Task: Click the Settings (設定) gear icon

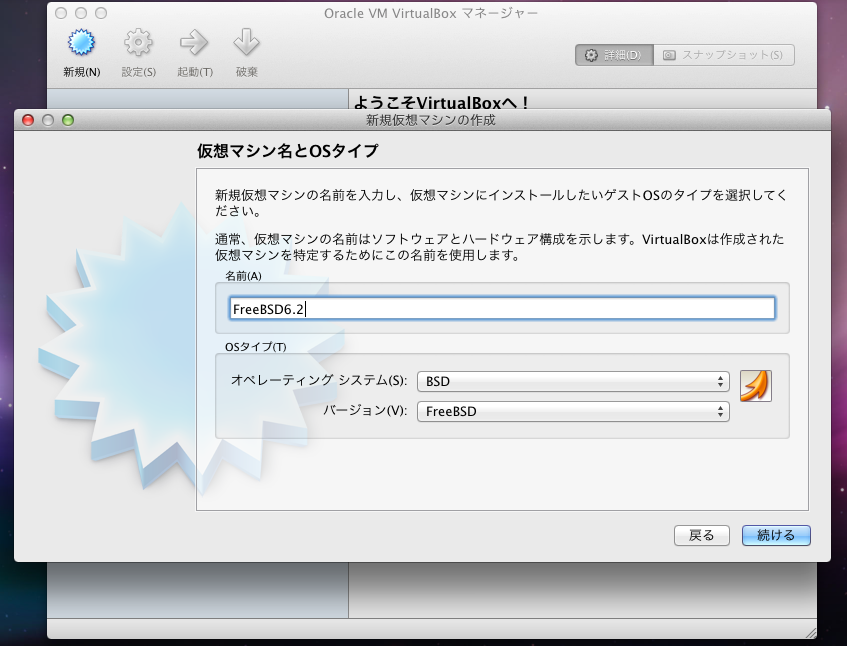Action: pos(138,43)
